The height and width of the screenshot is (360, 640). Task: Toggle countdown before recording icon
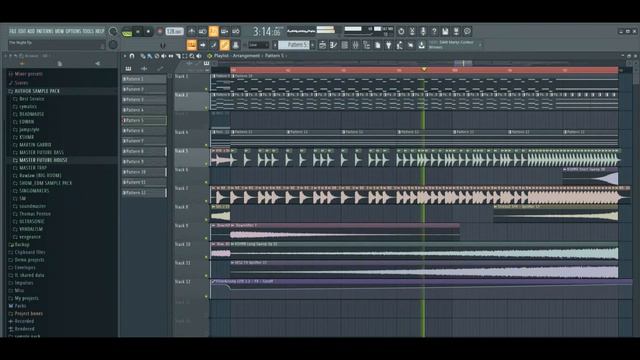(213, 31)
